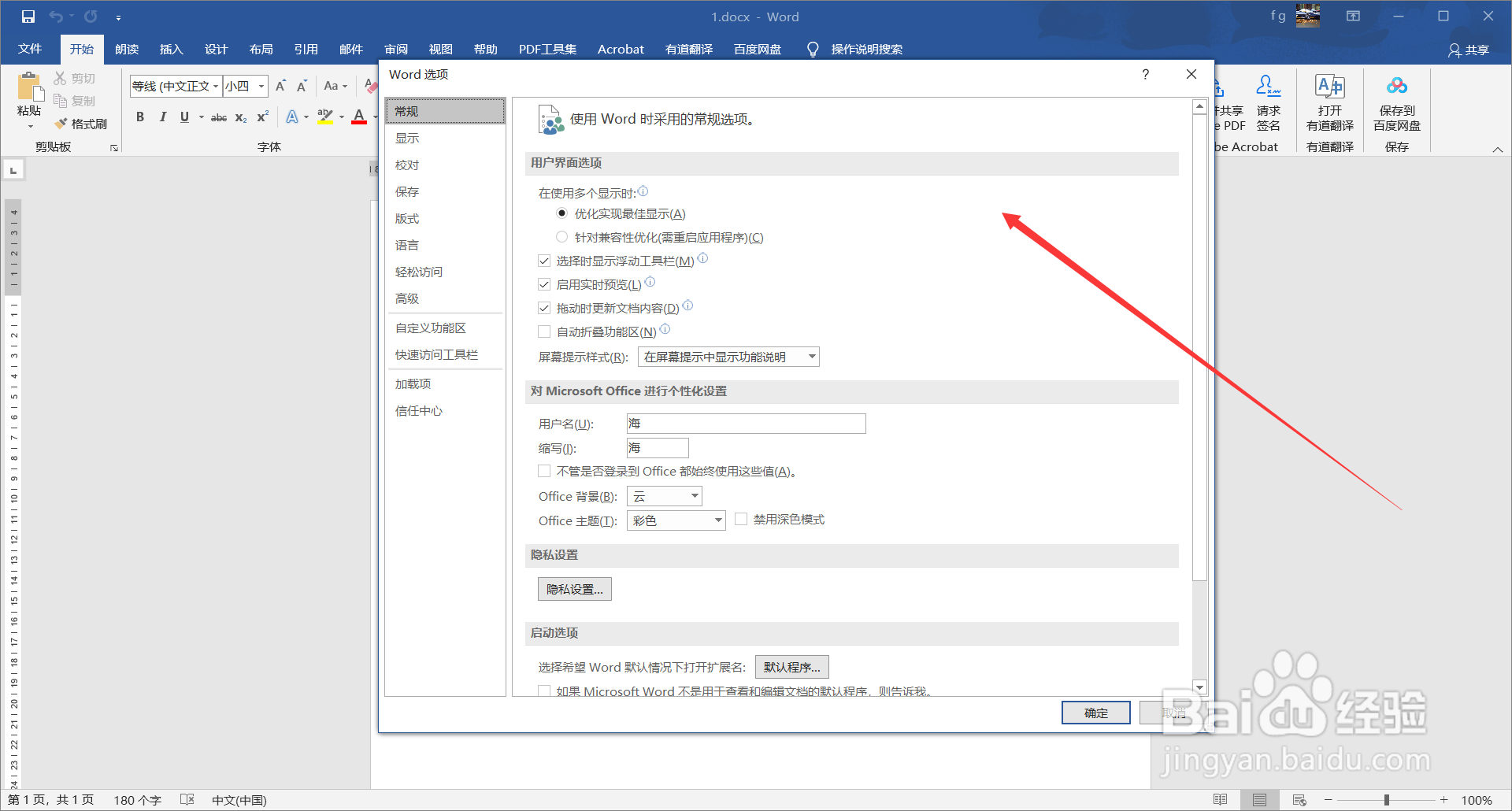Select 显示 category in Word Options
The image size is (1512, 811).
point(445,138)
